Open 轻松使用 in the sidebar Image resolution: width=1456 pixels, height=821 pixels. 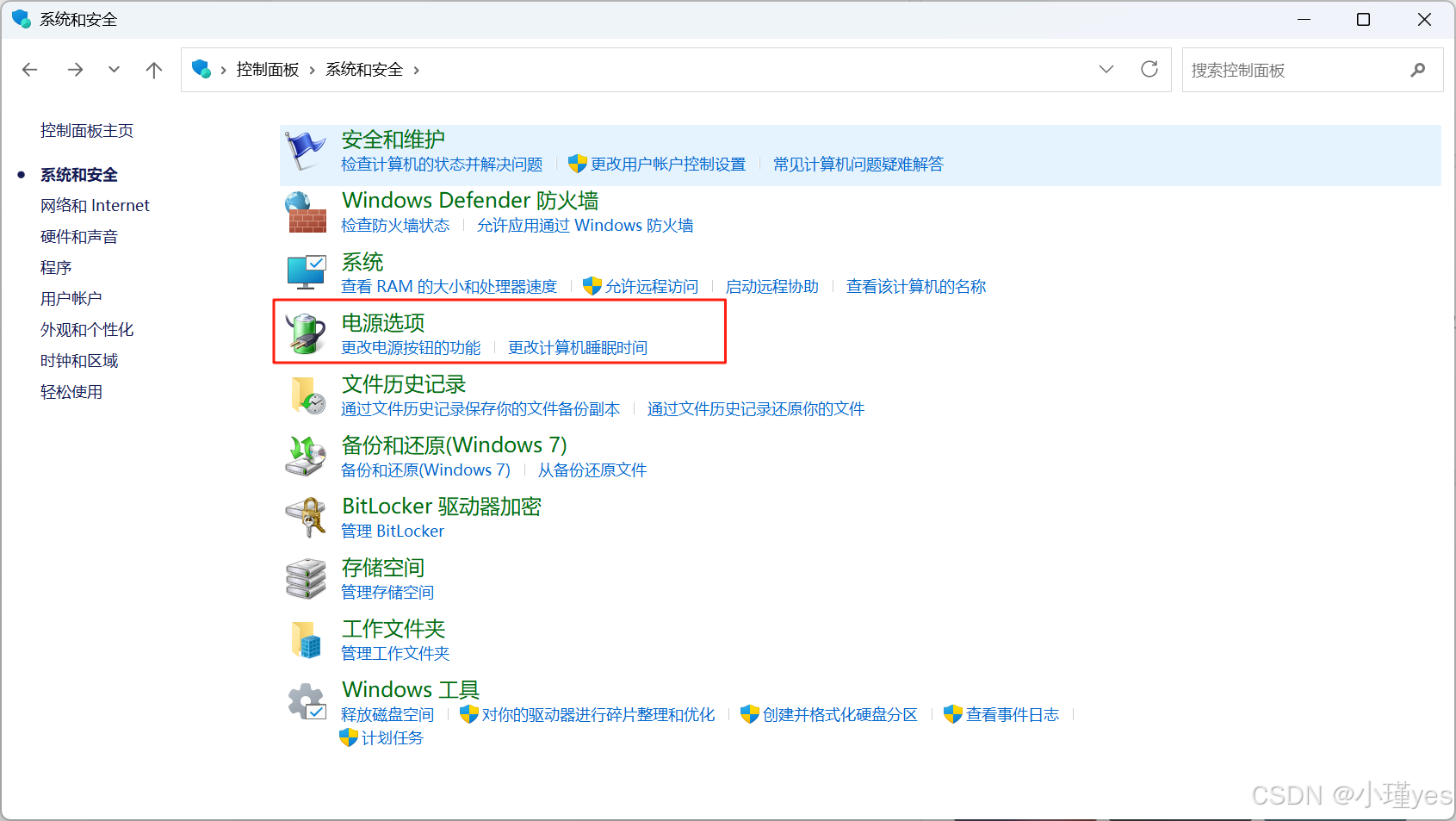pyautogui.click(x=71, y=392)
